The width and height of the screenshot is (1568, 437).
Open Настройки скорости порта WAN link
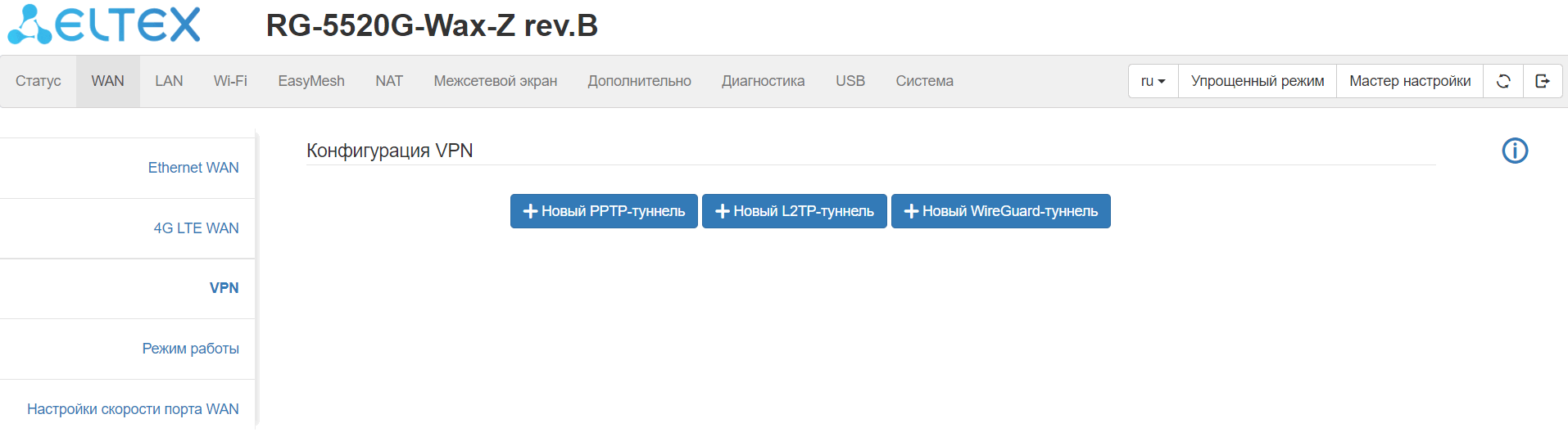point(133,409)
